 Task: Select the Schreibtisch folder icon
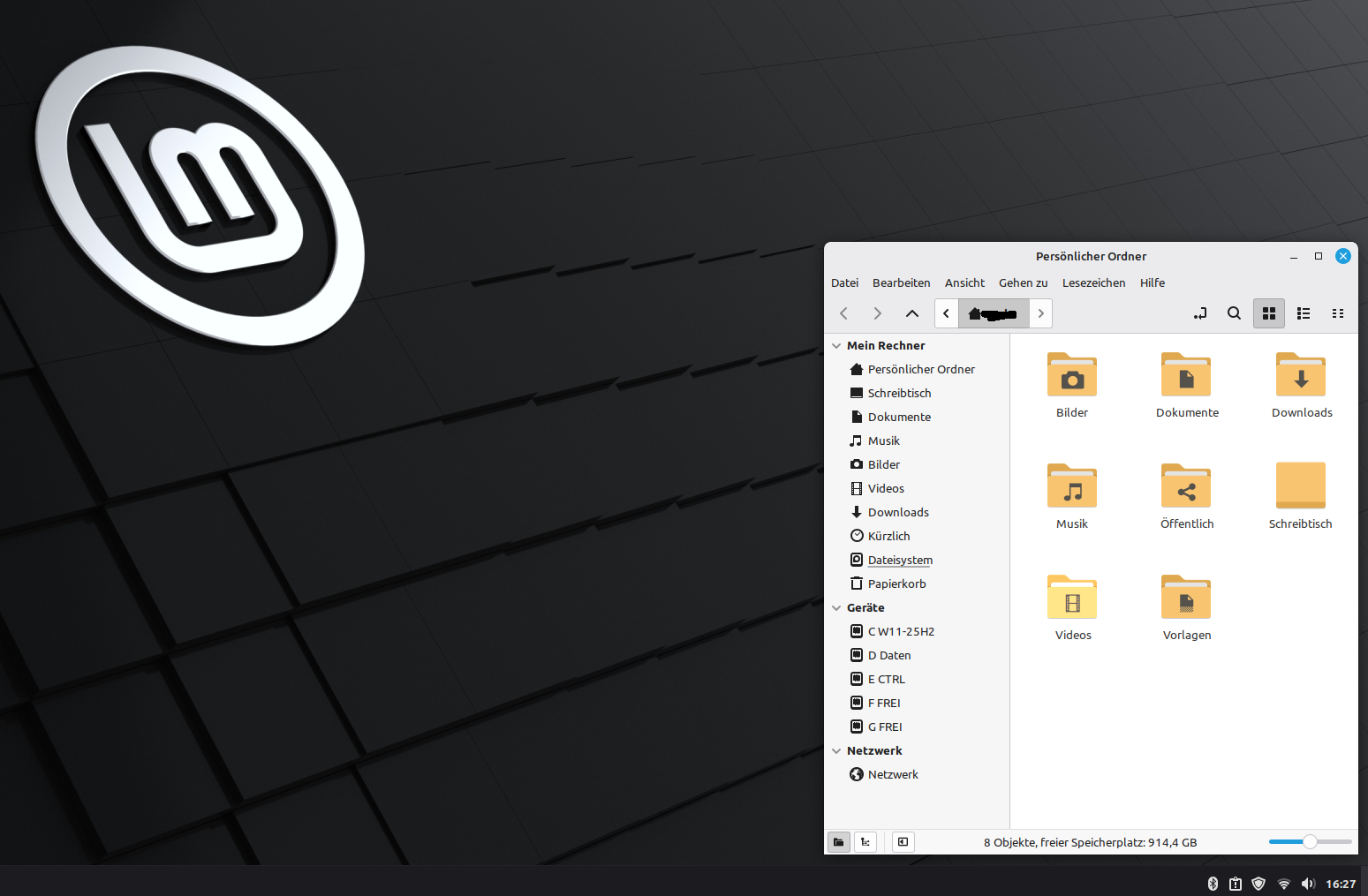pyautogui.click(x=1301, y=486)
